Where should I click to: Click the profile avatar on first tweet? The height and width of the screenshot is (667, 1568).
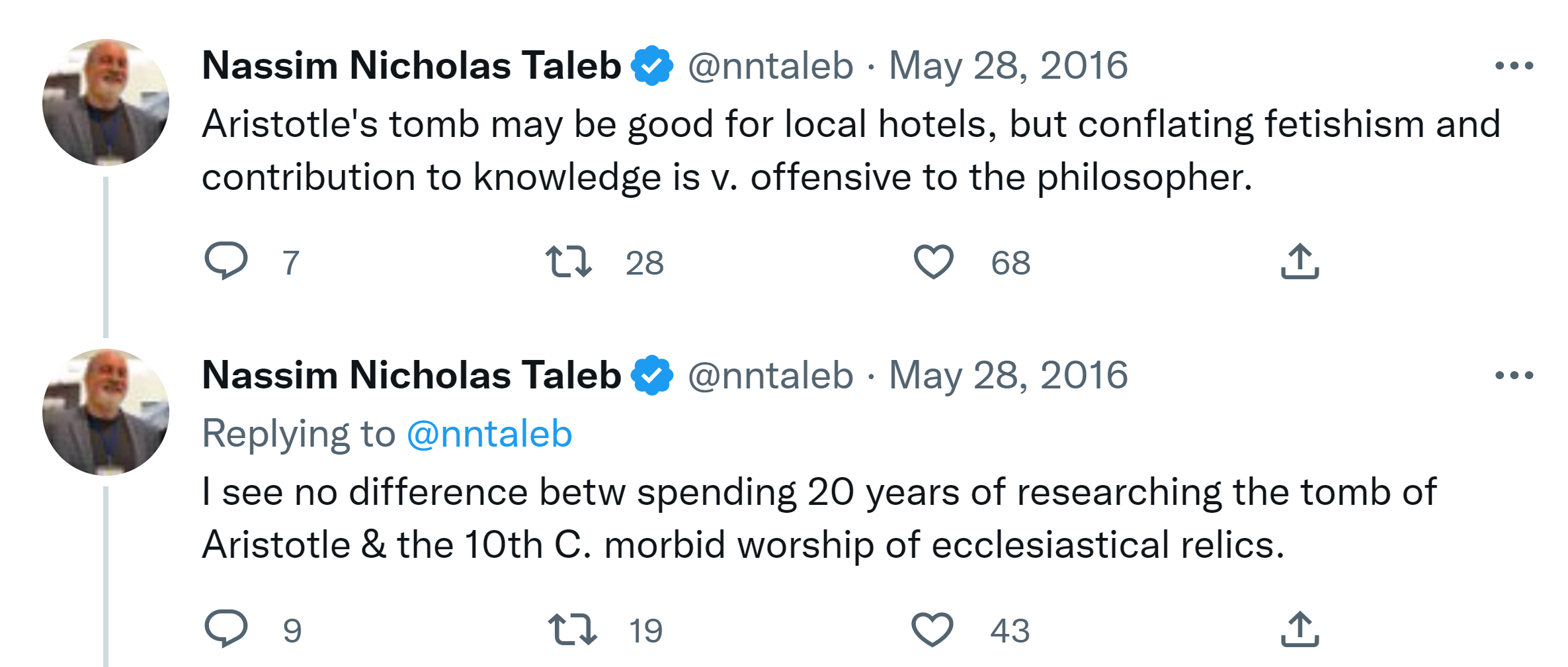coord(106,103)
